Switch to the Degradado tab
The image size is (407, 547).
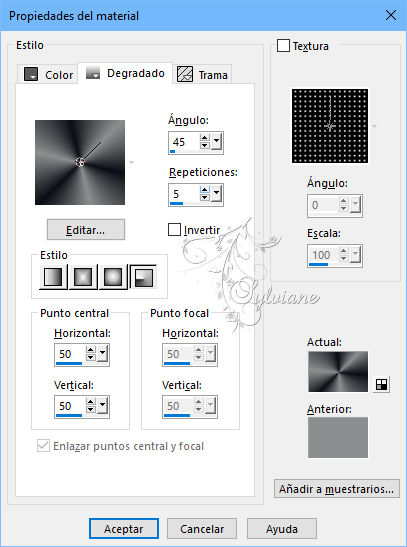coord(125,73)
